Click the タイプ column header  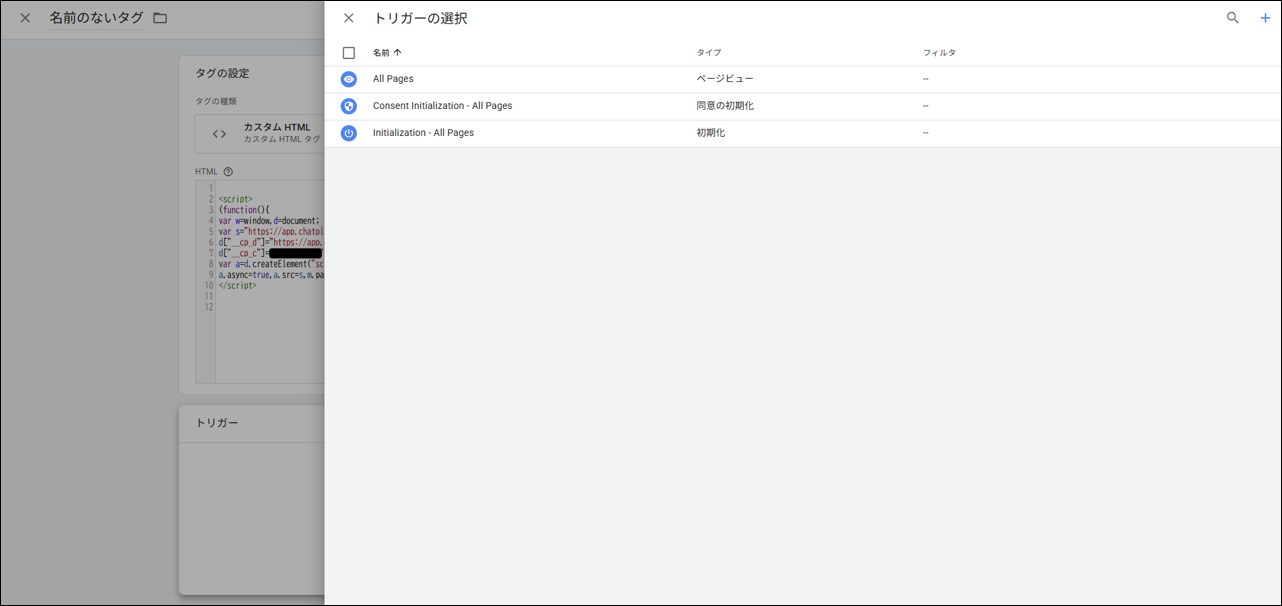(x=708, y=53)
